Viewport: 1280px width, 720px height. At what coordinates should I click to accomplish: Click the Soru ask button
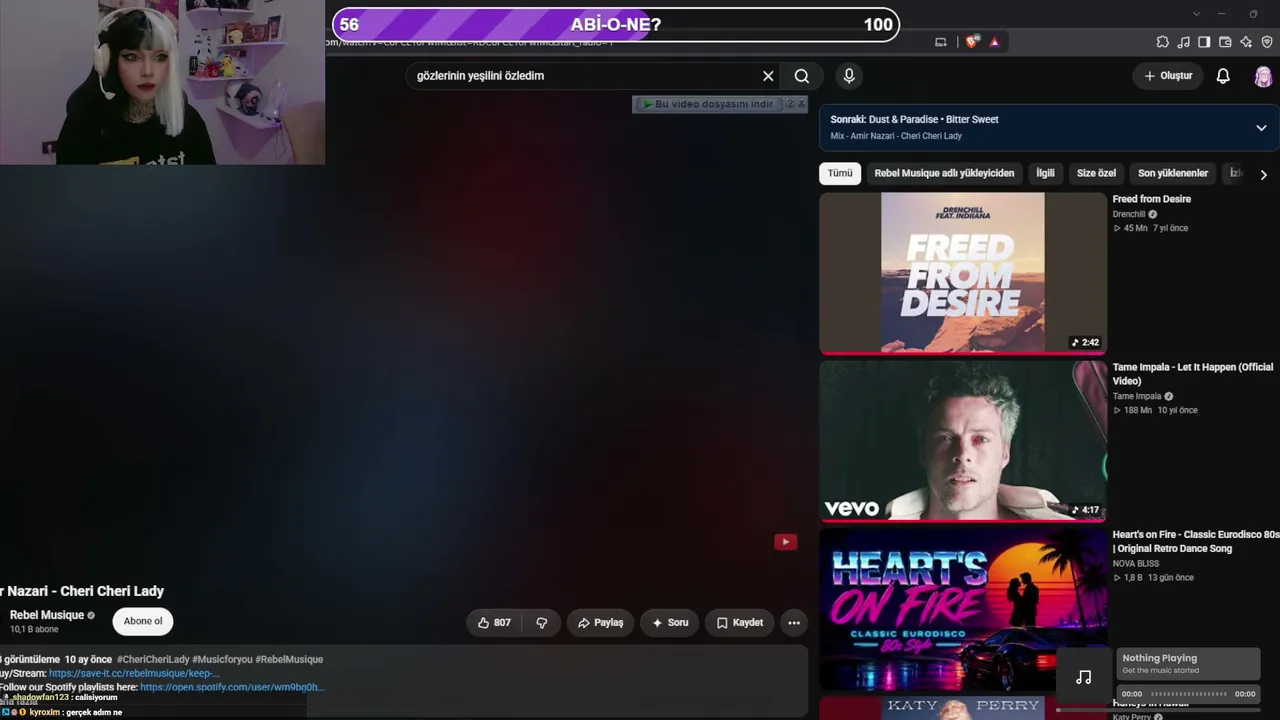[x=669, y=623]
